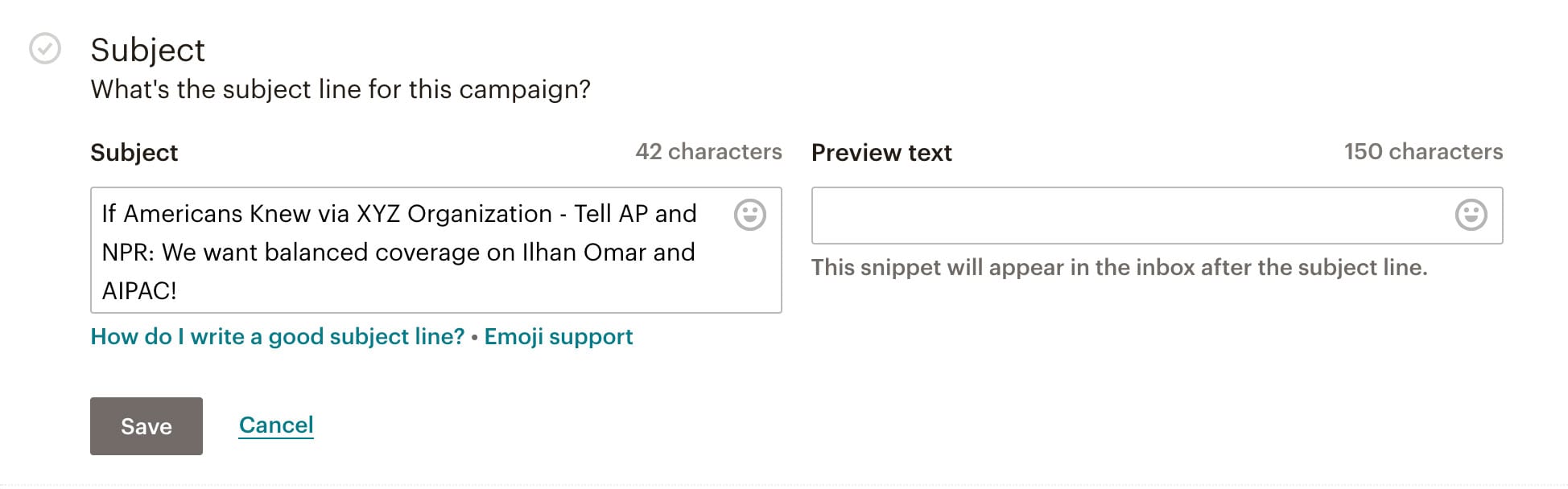Cancel editing the subject
Viewport: 1568px width, 489px height.
click(x=276, y=425)
